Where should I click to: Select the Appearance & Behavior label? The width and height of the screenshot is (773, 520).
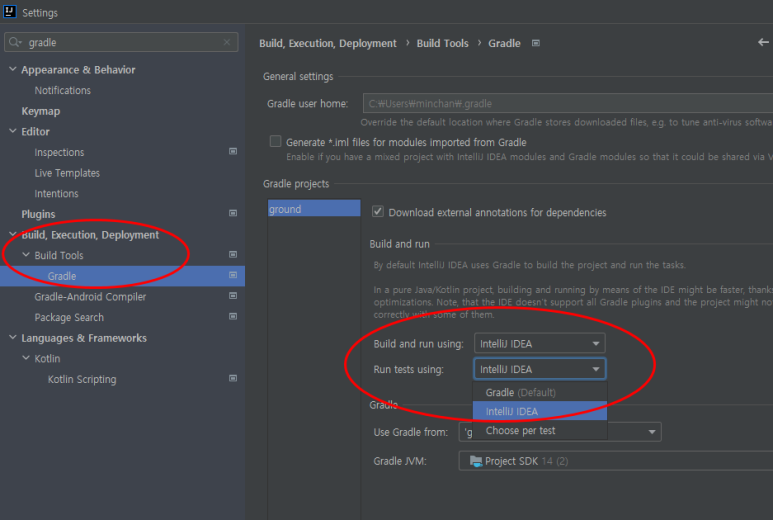[x=78, y=69]
